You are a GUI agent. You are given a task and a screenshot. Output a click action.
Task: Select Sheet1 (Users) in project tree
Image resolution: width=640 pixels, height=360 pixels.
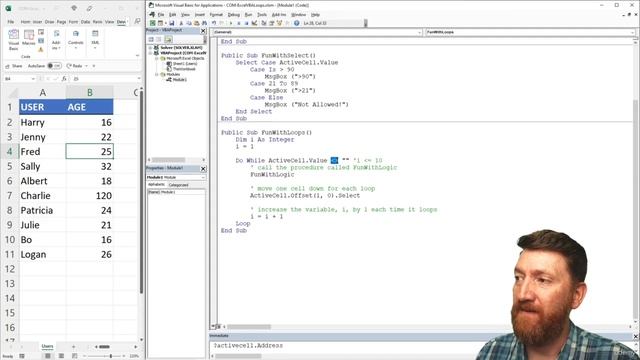[x=184, y=64]
